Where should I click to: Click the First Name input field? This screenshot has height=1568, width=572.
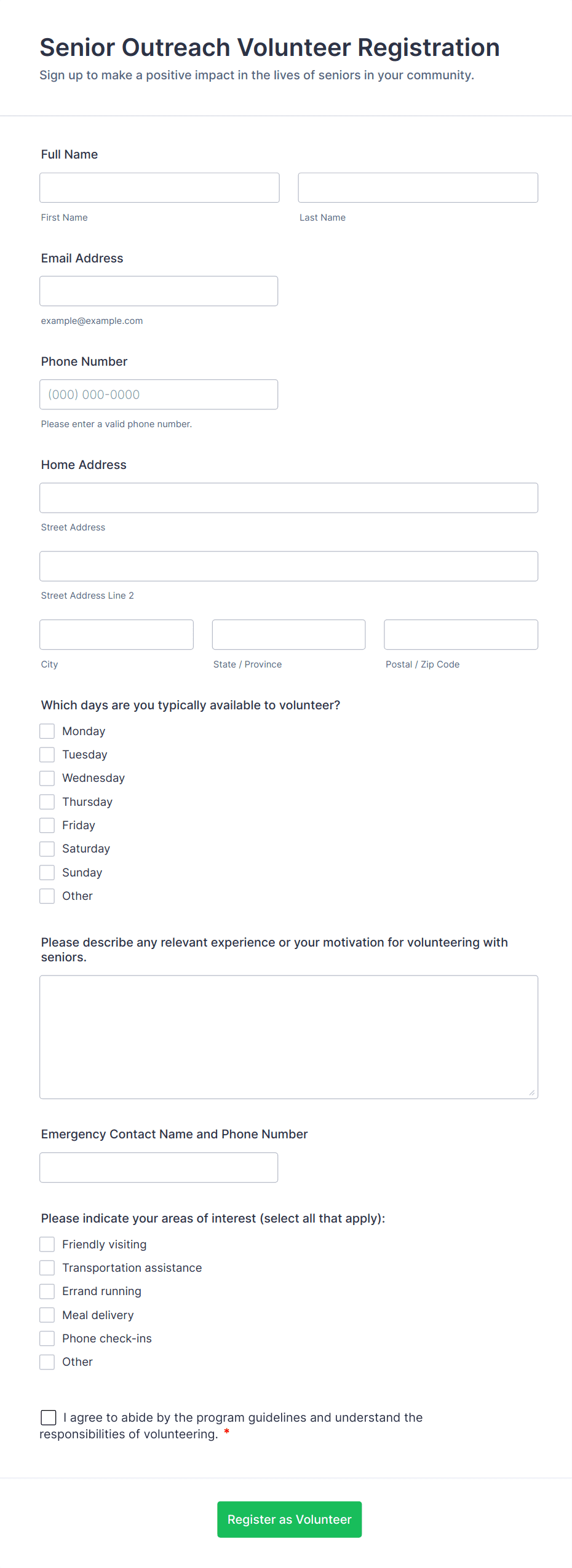(159, 187)
